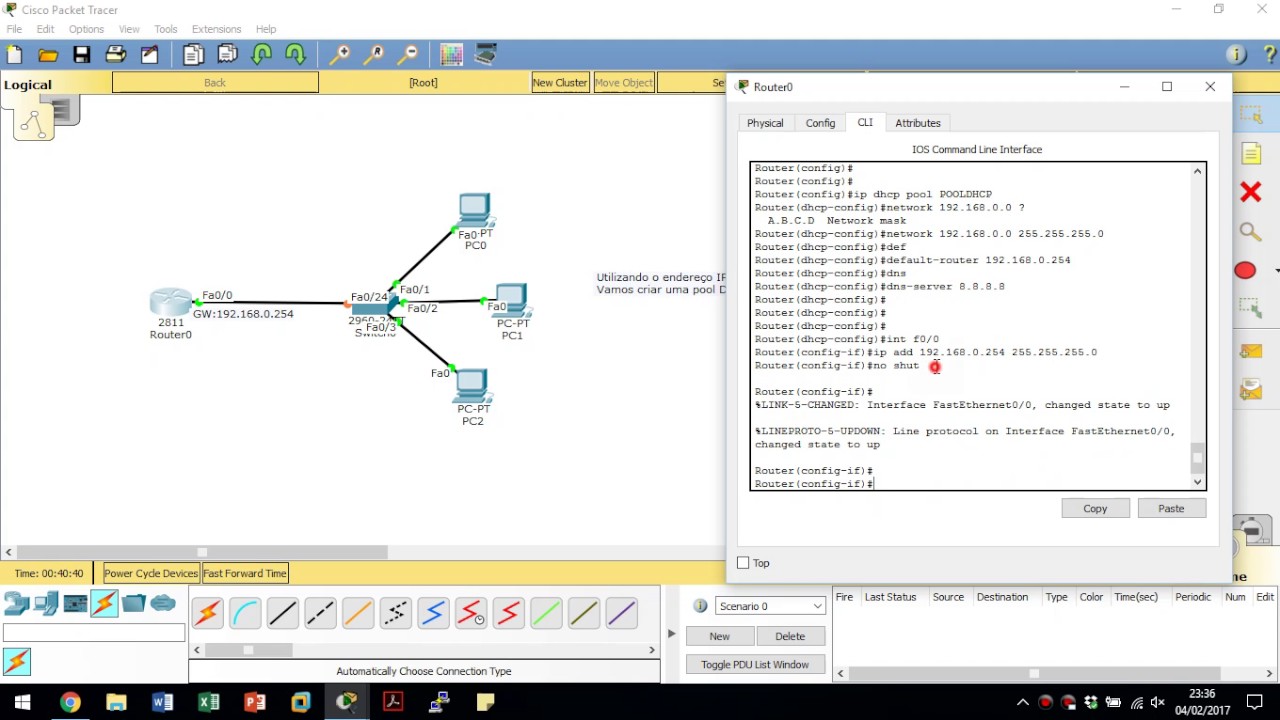Open the end devices category
Image resolution: width=1280 pixels, height=720 pixels.
pyautogui.click(x=46, y=603)
